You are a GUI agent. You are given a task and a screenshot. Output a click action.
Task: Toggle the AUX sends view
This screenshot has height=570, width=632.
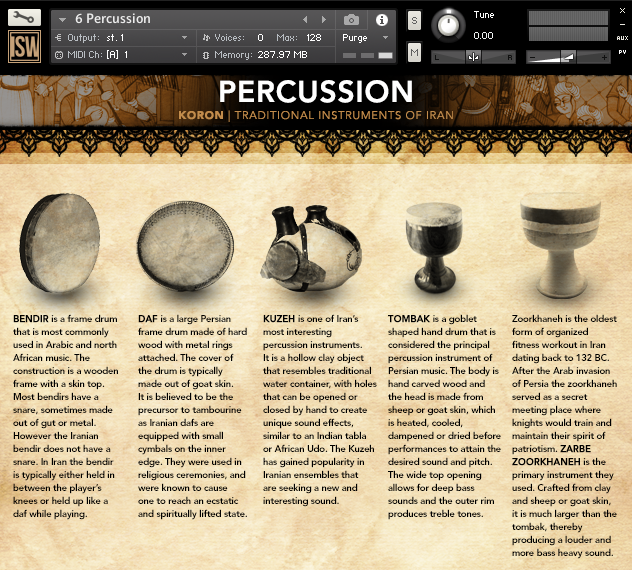point(622,38)
